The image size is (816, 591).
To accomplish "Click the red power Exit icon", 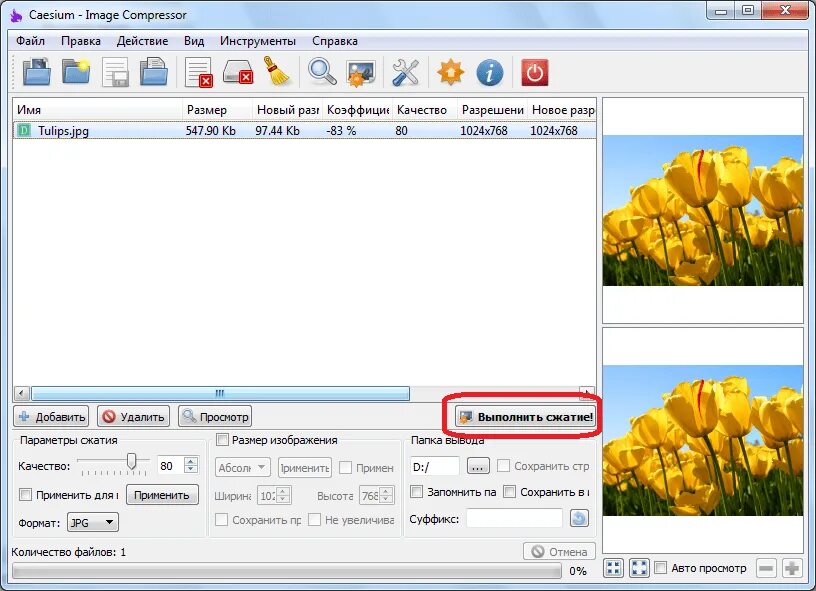I will [534, 72].
